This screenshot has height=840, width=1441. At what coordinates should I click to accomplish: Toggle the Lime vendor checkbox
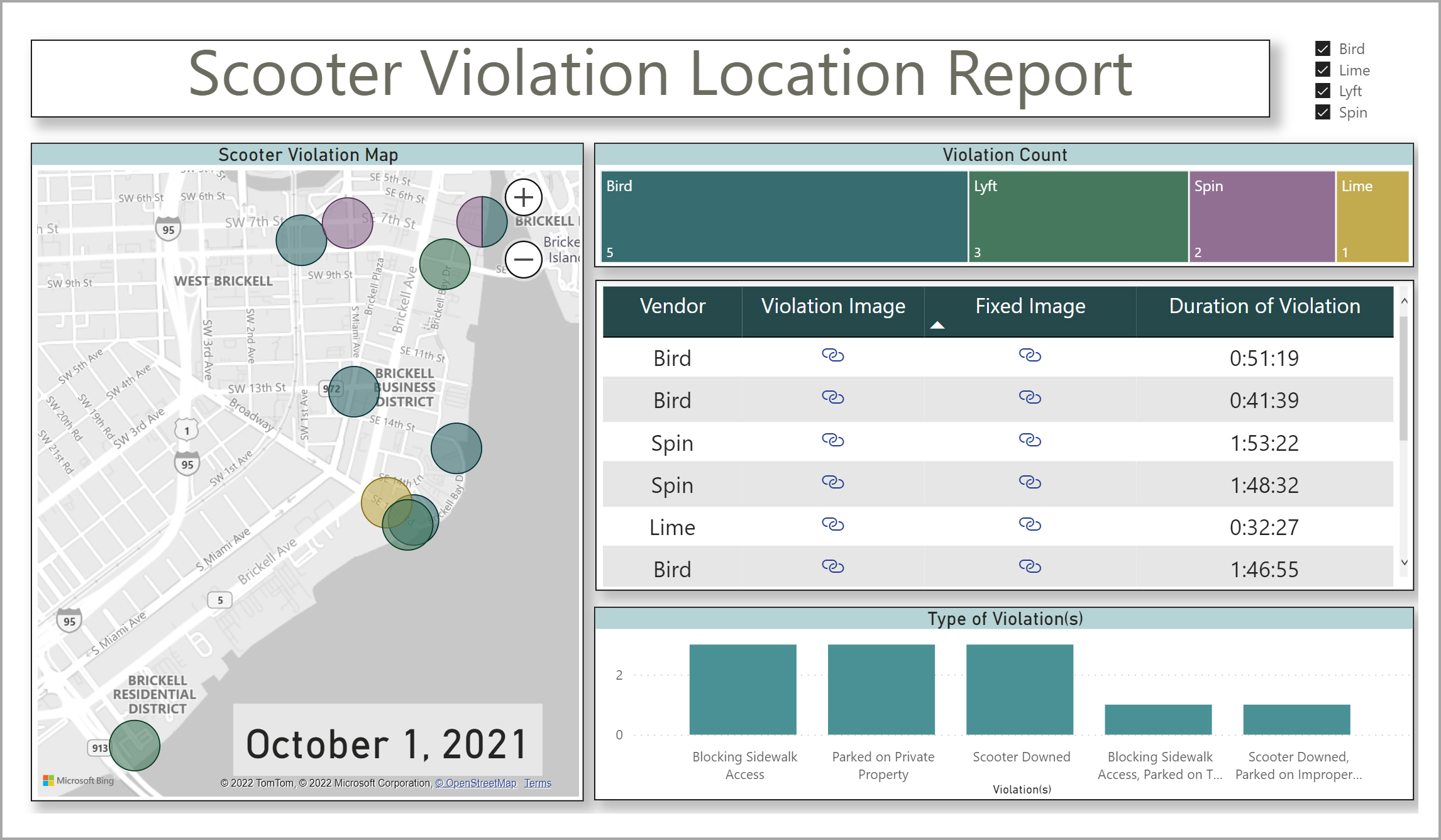[x=1323, y=70]
